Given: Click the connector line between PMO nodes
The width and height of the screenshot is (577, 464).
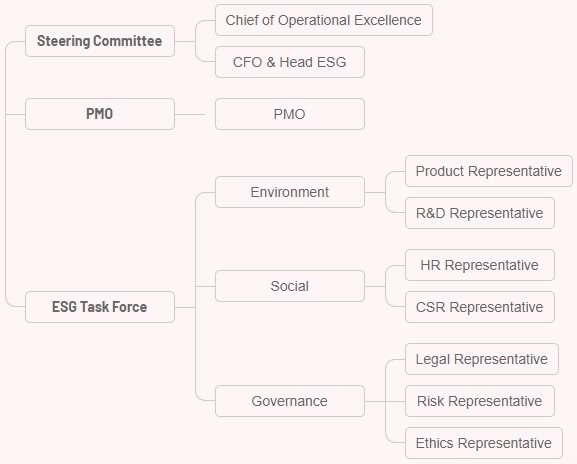Looking at the screenshot, I should click(x=190, y=114).
